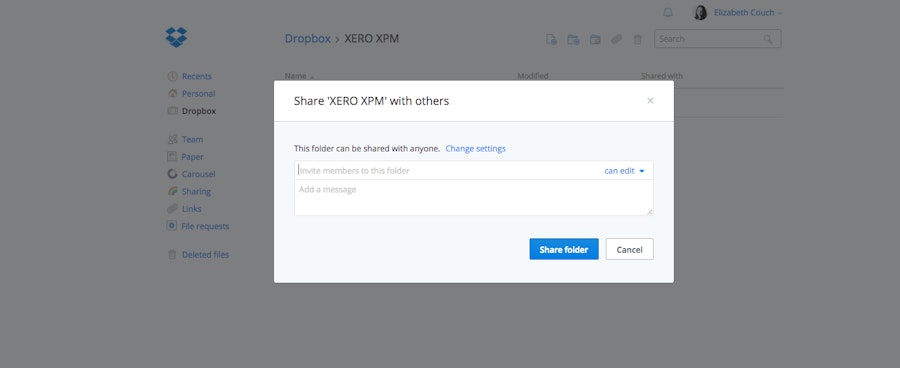
Task: Click the magnifier icon in search box
Action: coord(767,39)
